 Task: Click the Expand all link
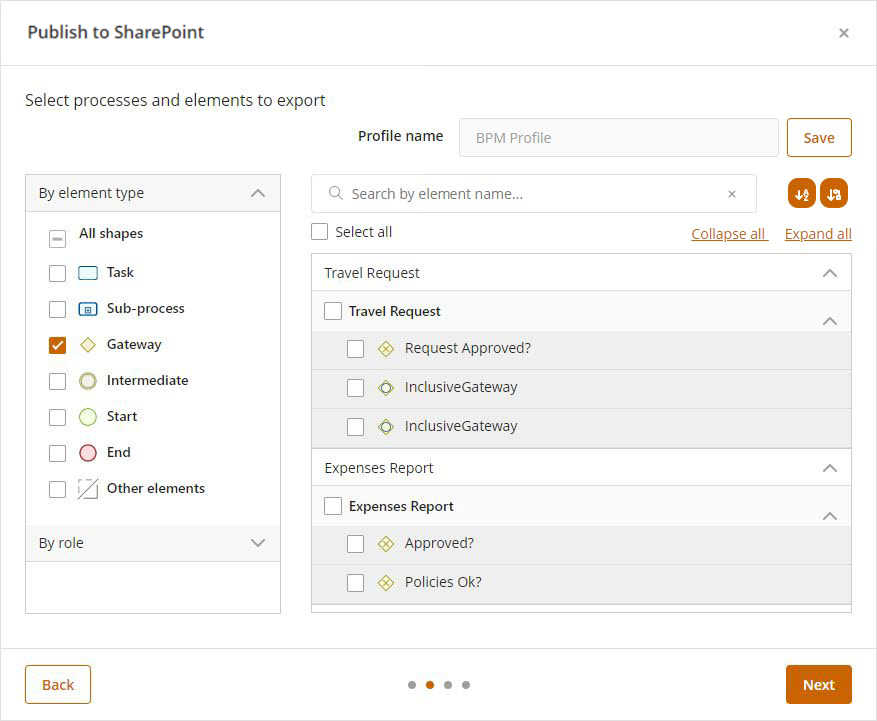coord(817,234)
